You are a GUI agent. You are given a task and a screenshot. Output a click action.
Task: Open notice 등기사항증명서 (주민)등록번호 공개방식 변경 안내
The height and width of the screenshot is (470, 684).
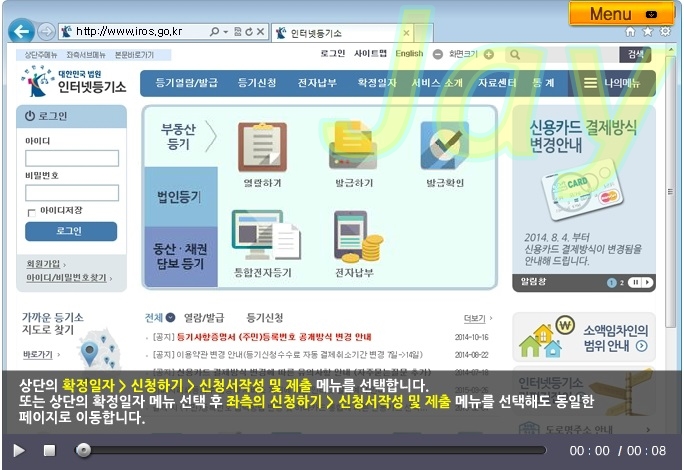[x=274, y=337]
